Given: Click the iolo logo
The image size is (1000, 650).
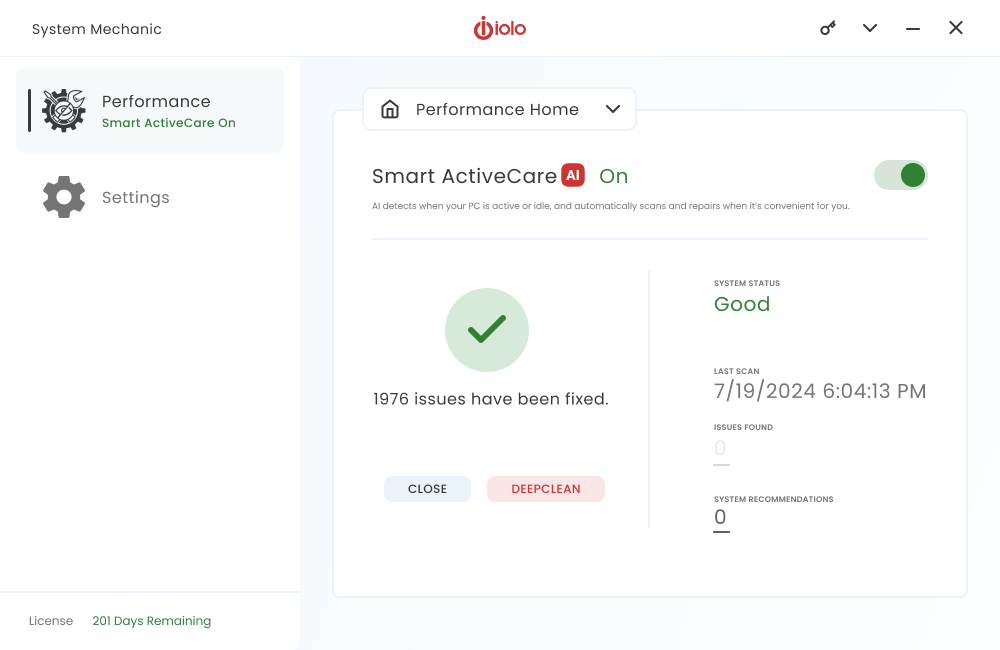Looking at the screenshot, I should tap(499, 28).
